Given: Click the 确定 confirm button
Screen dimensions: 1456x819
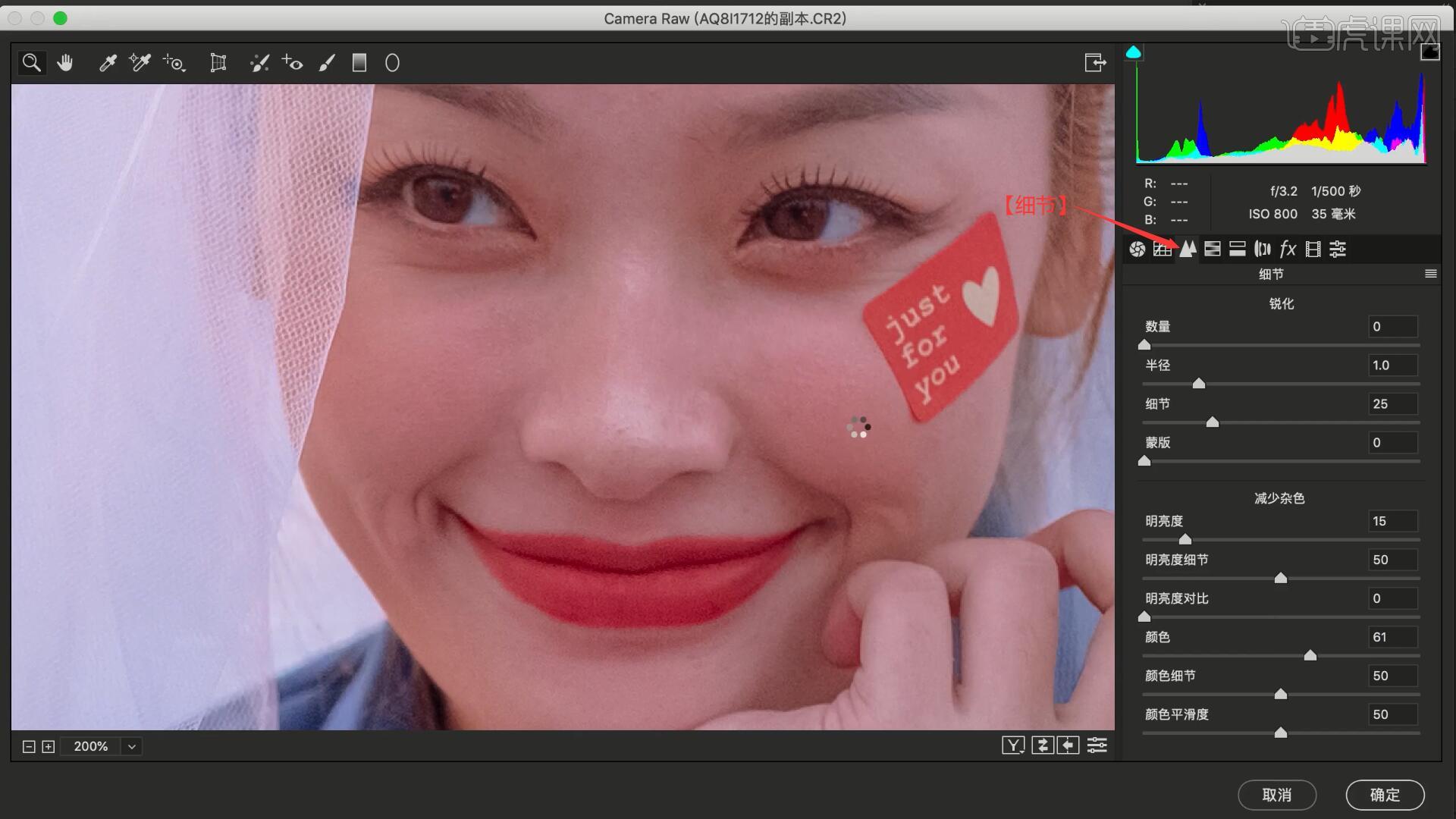Looking at the screenshot, I should pyautogui.click(x=1385, y=795).
